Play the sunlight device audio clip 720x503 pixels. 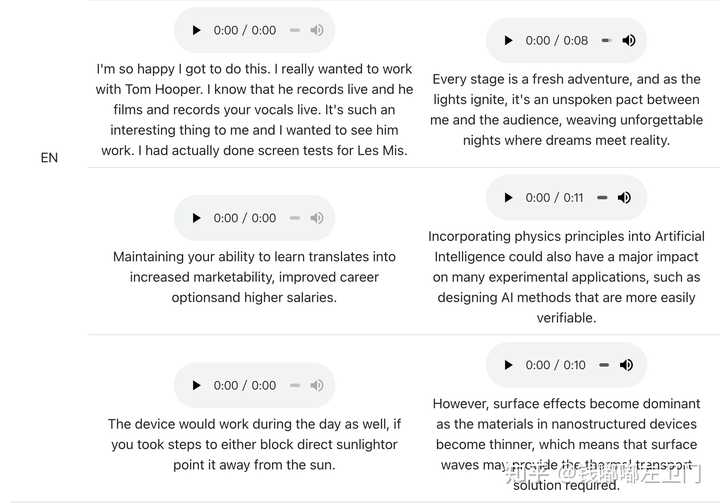pyautogui.click(x=197, y=385)
